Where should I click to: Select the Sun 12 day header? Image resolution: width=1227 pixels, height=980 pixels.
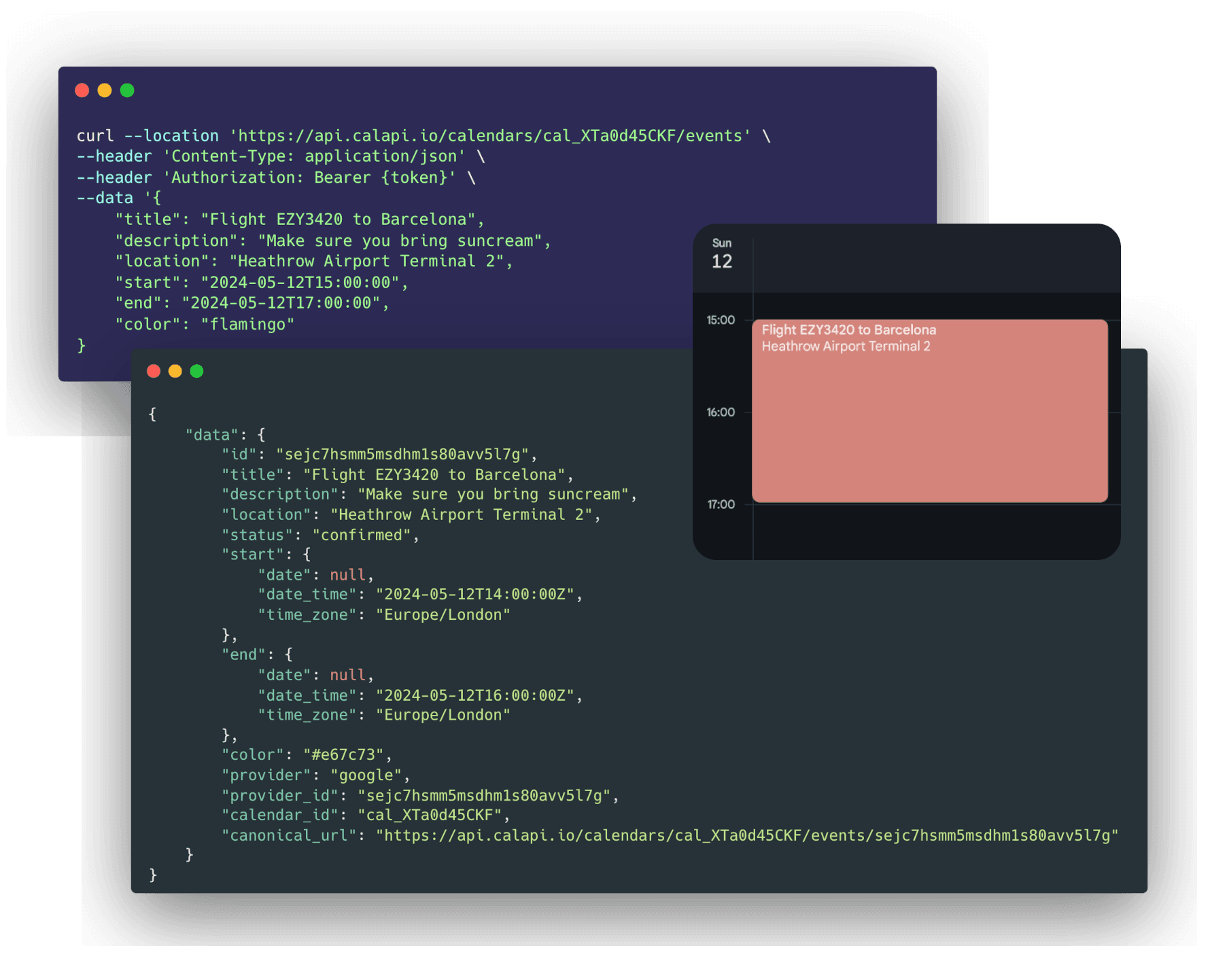[x=722, y=254]
